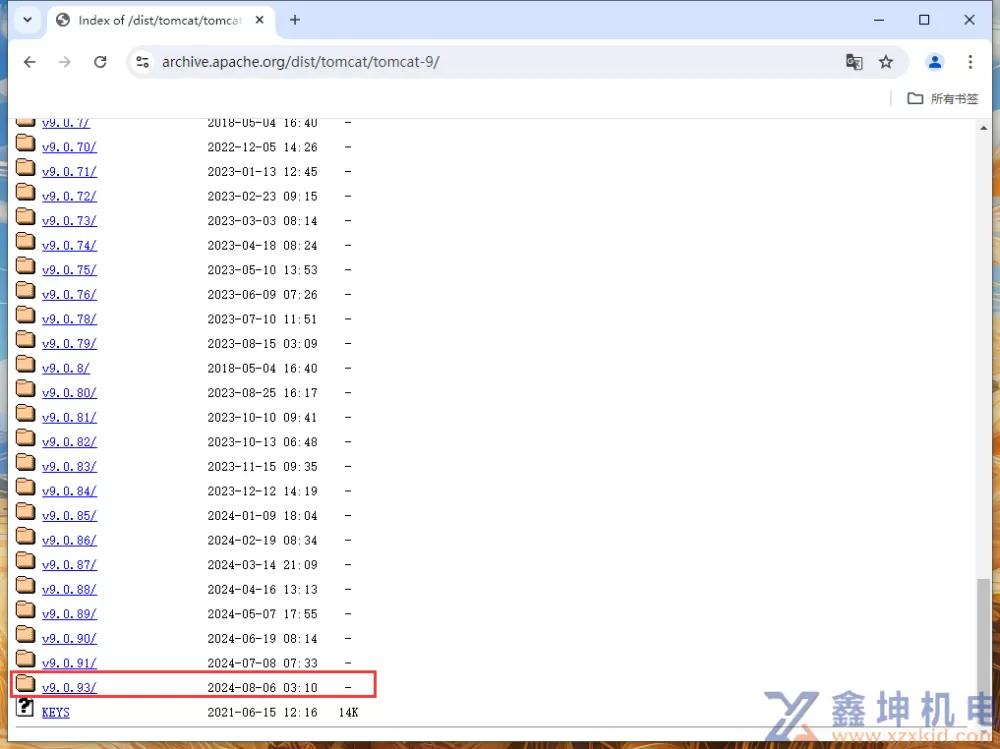This screenshot has height=749, width=1000.
Task: Click the folder icon beside v9.0.90/
Action: pos(26,634)
